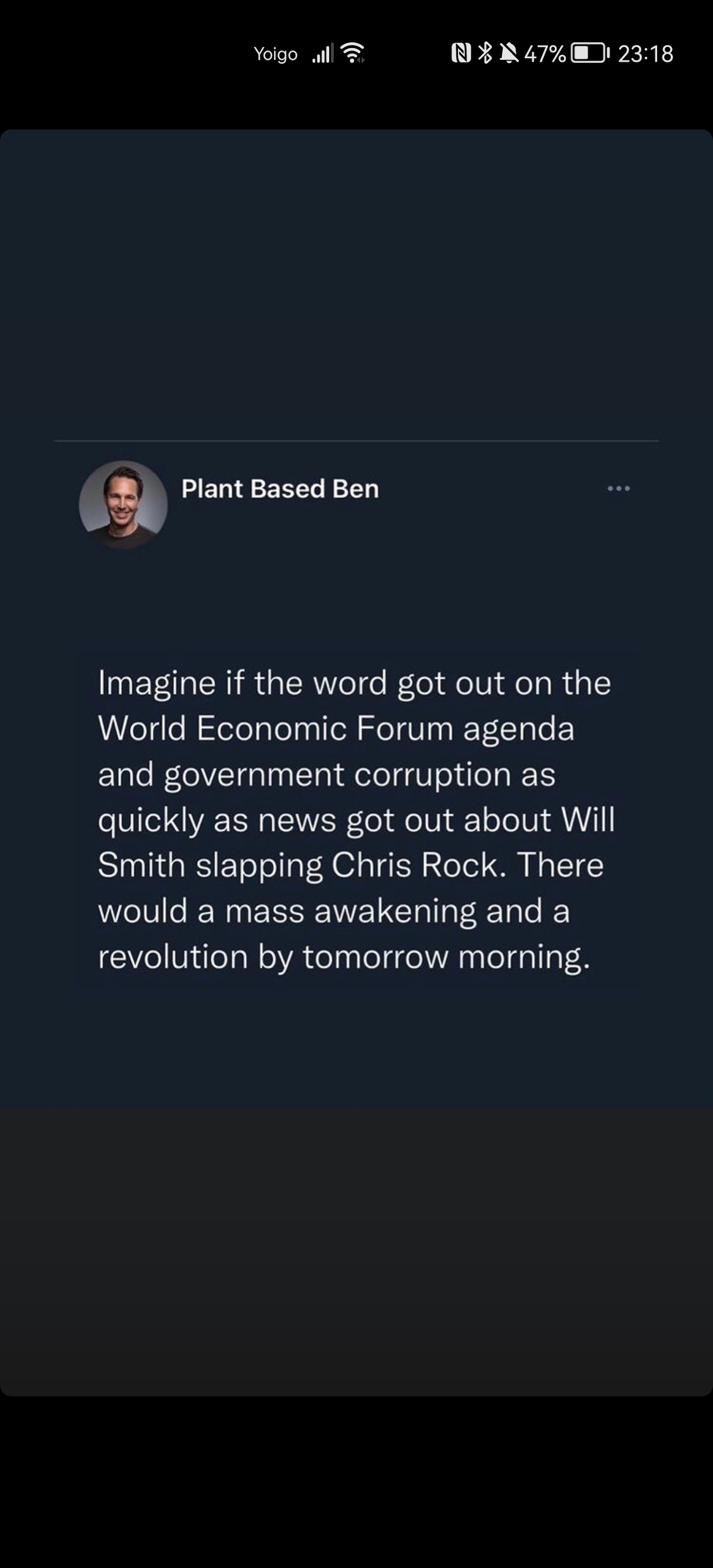Viewport: 713px width, 1568px height.
Task: Tap the "revolution by tomorrow morning" line
Action: [x=344, y=957]
